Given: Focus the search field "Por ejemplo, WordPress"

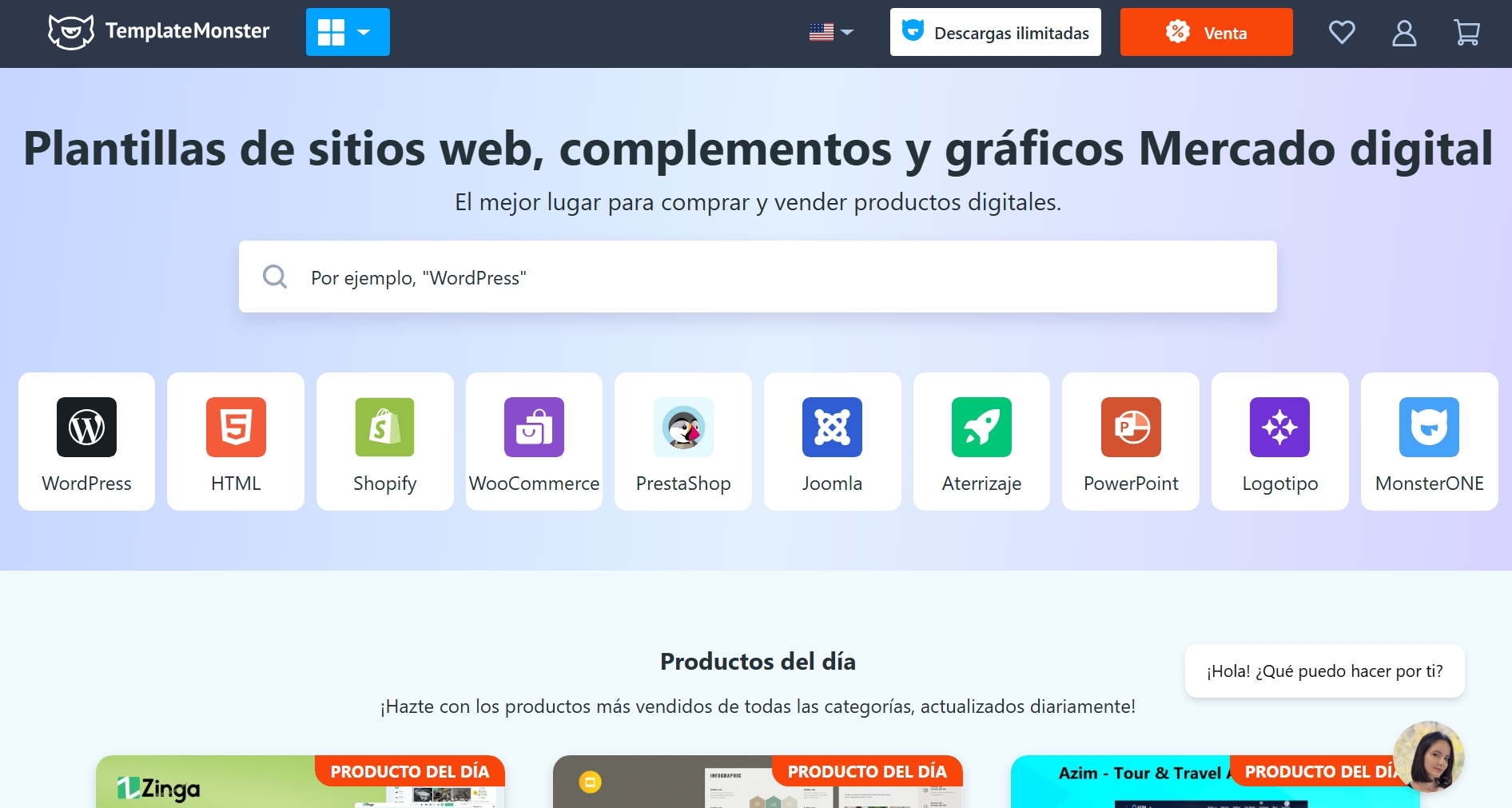Looking at the screenshot, I should pos(758,277).
